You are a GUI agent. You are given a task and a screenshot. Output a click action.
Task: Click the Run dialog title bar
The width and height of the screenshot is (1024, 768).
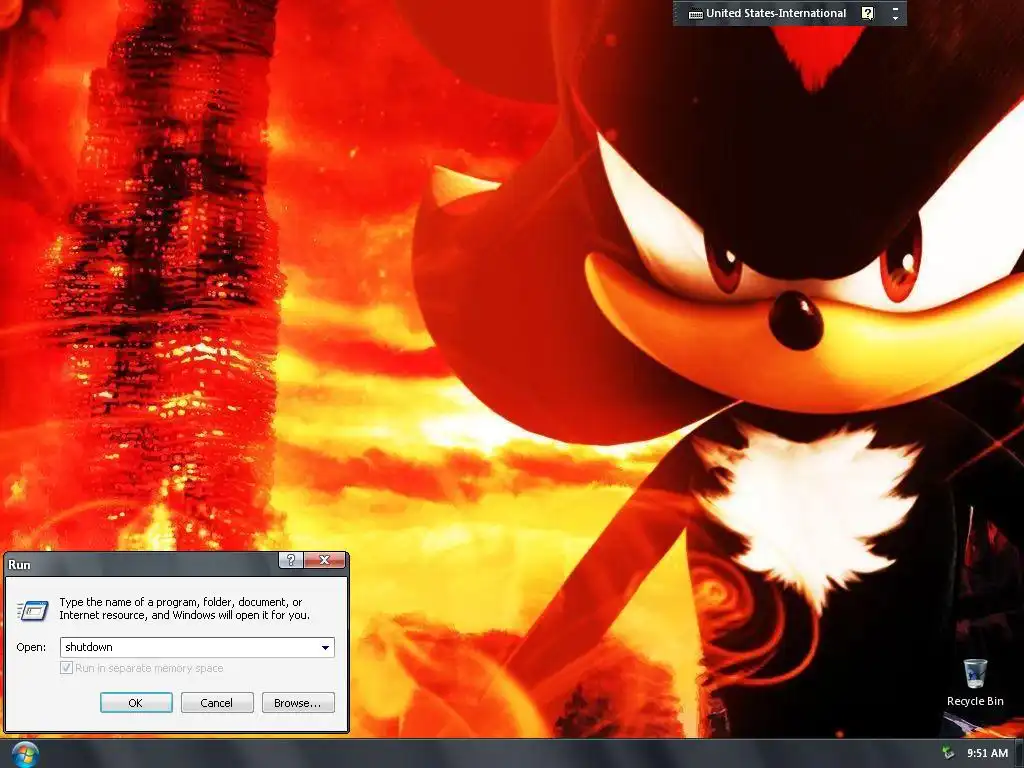coord(140,564)
